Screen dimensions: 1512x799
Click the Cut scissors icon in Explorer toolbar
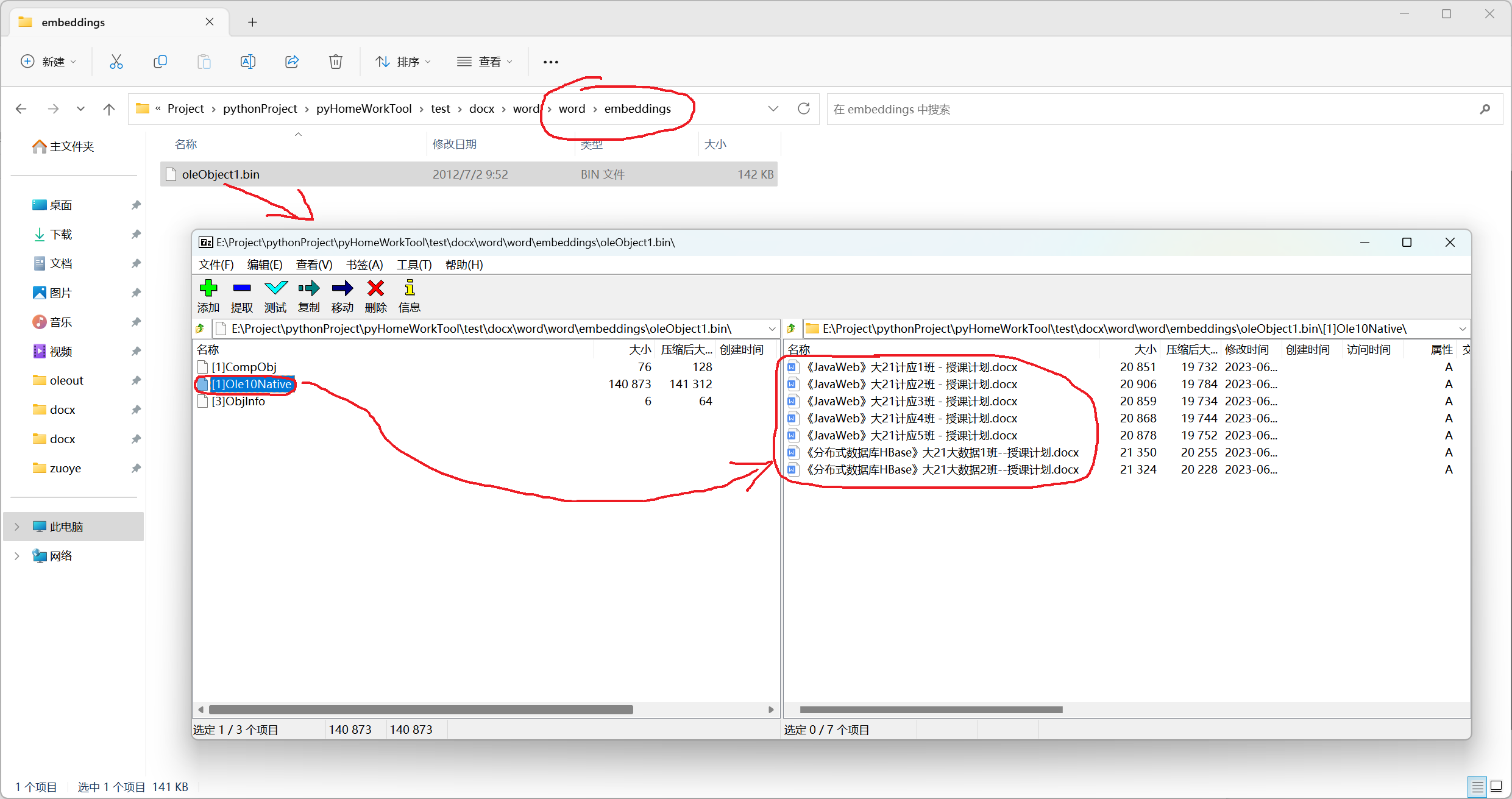(116, 62)
